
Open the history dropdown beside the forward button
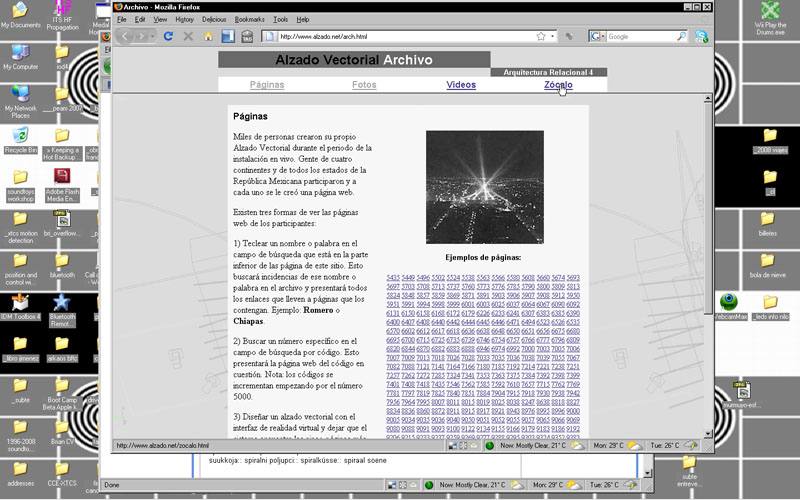point(152,36)
